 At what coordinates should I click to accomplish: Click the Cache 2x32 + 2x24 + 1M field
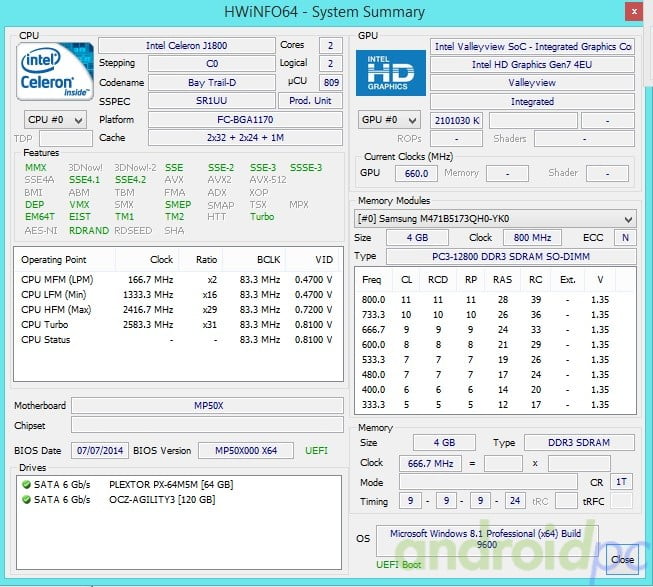coord(245,138)
